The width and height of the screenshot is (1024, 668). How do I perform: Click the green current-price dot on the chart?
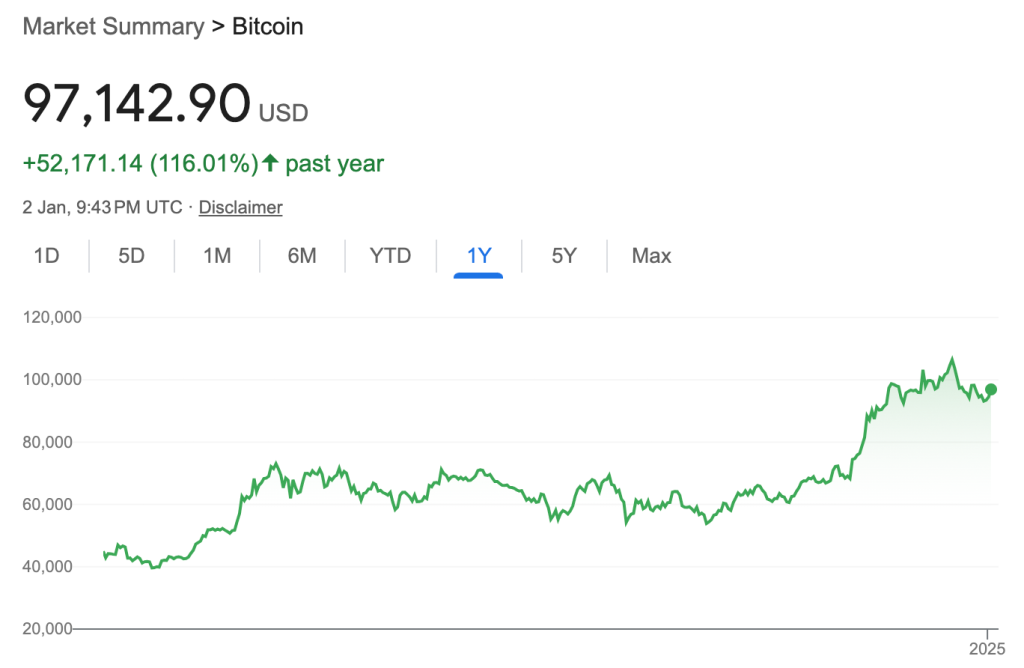(x=991, y=389)
